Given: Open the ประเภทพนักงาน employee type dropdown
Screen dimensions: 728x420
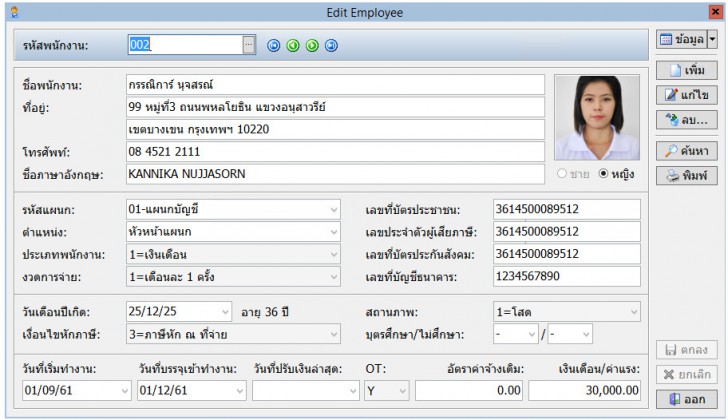Looking at the screenshot, I should point(333,254).
